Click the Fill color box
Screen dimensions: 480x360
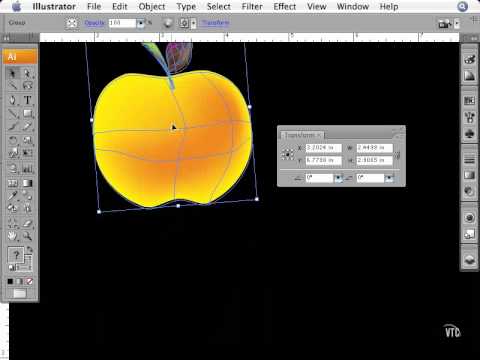[x=16, y=255]
